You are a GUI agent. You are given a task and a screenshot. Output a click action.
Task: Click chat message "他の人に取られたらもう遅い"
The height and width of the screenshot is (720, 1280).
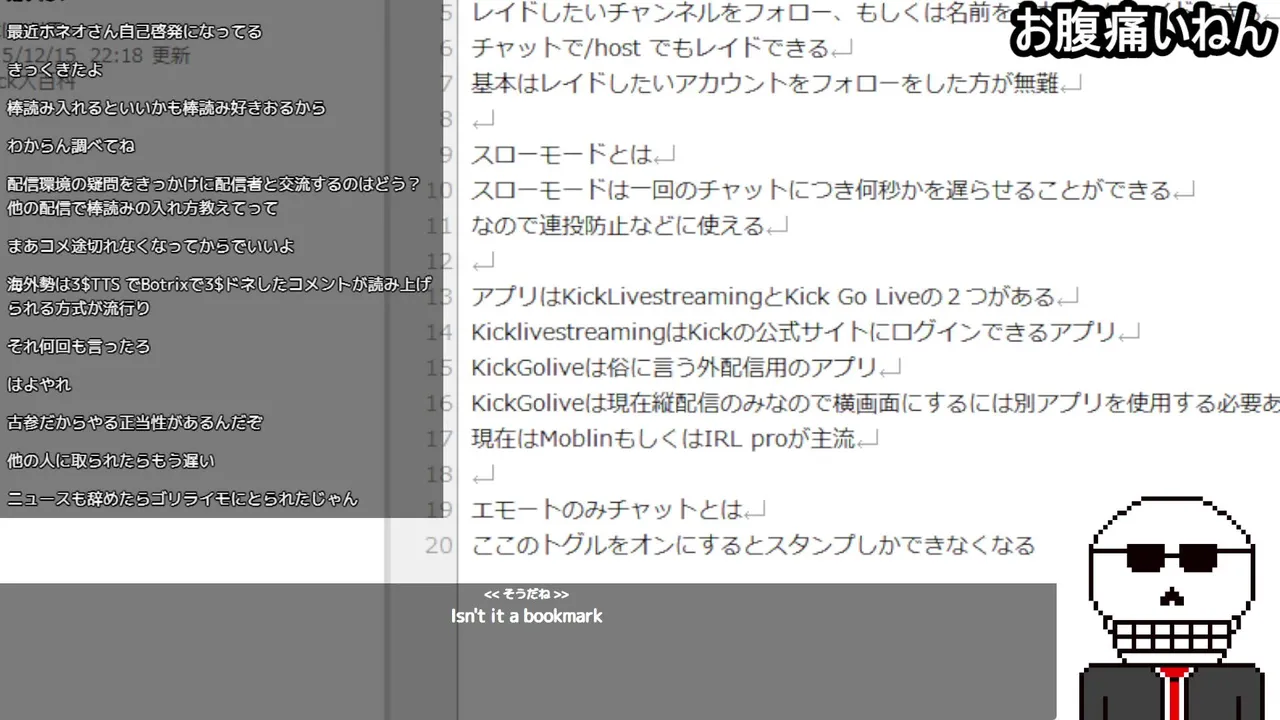(x=110, y=461)
